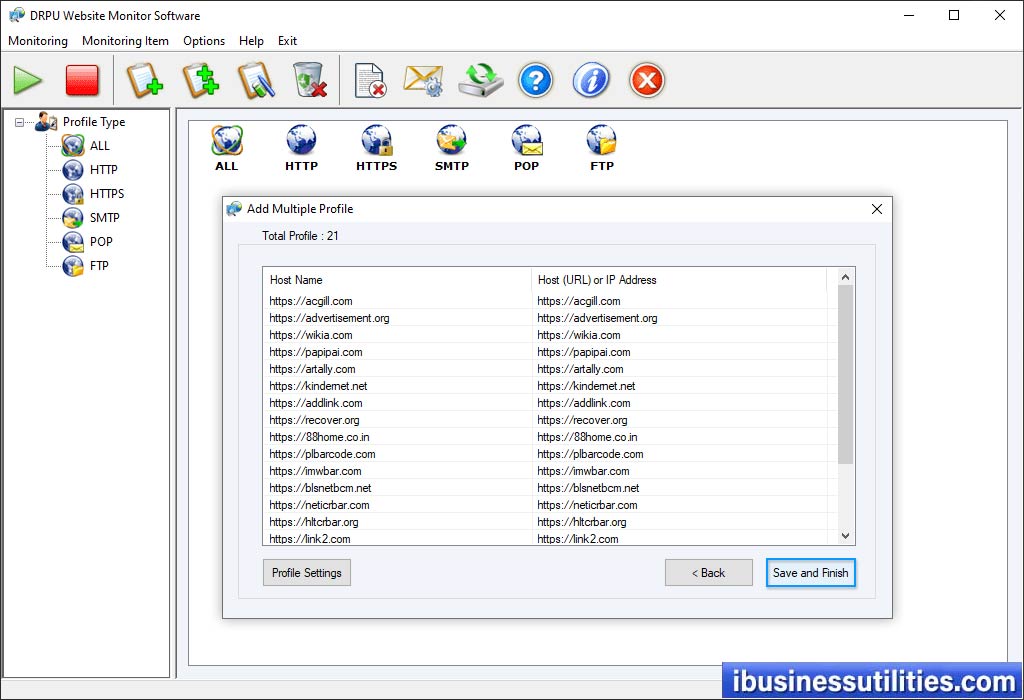
Task: Click https://wikia.com in the IP Address column
Action: click(579, 335)
